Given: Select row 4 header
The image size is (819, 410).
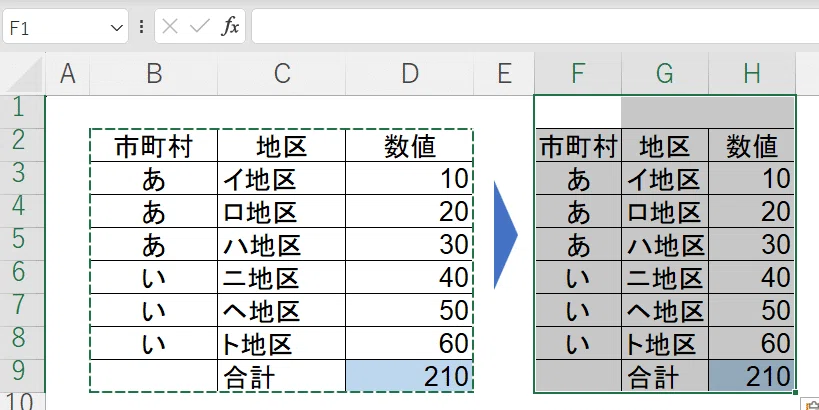Looking at the screenshot, I should [22, 210].
